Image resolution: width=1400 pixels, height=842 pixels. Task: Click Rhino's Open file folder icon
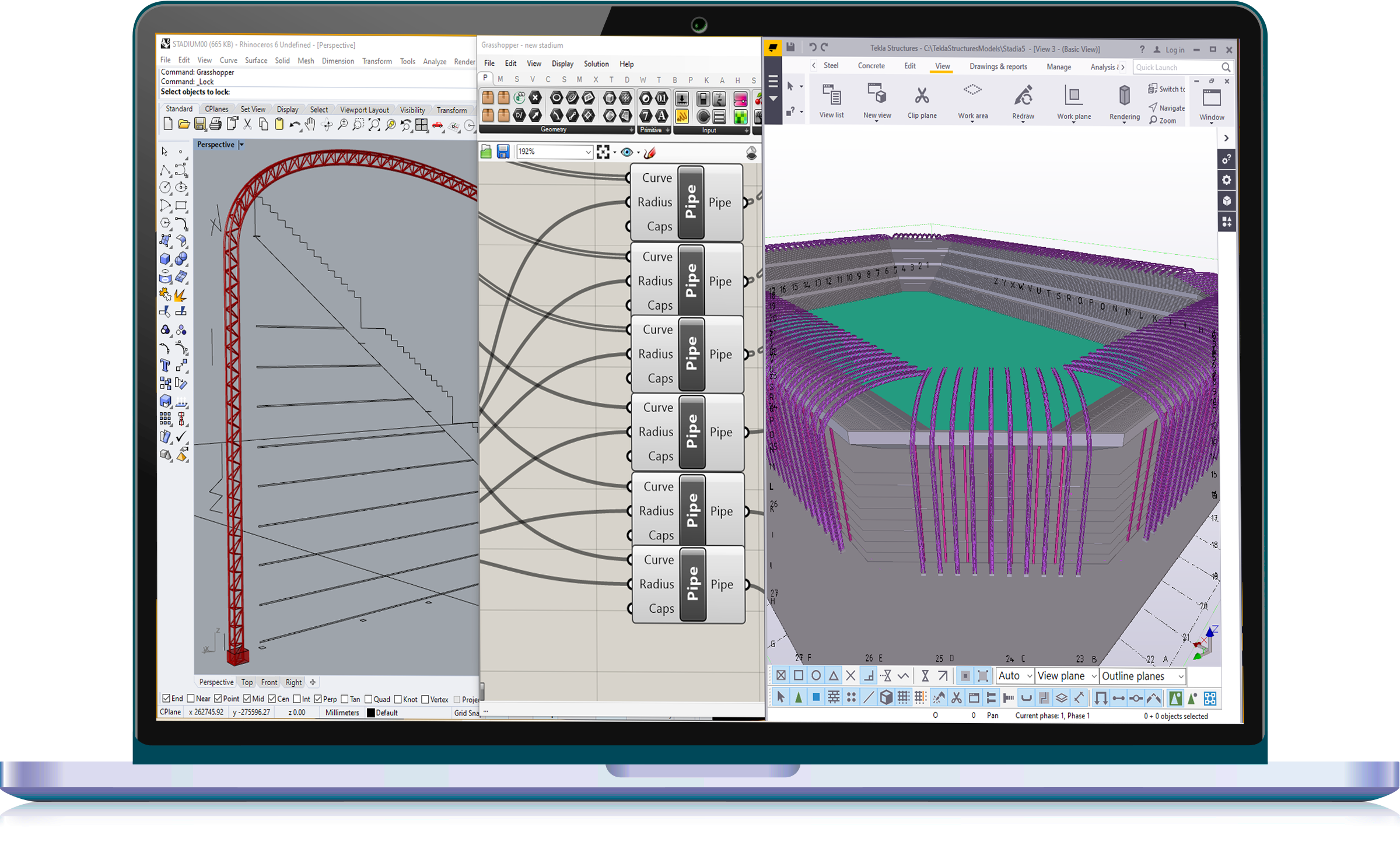(x=184, y=124)
